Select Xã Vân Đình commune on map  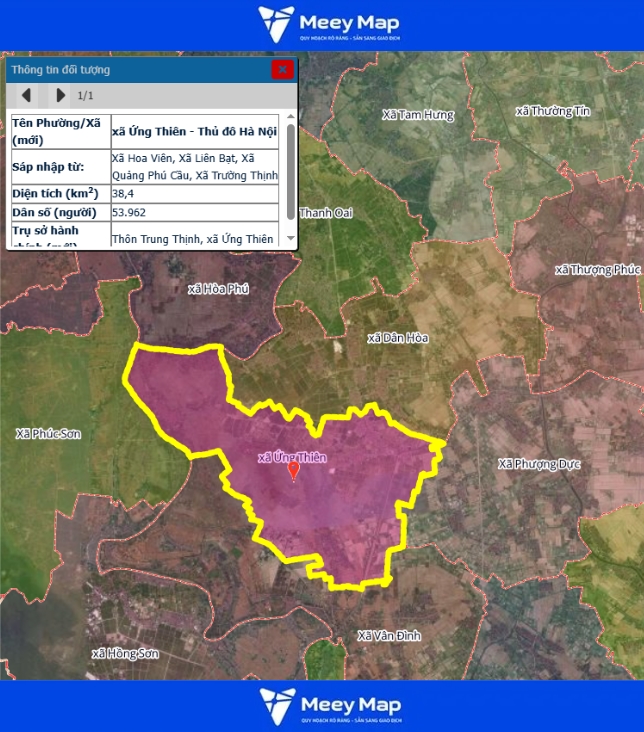[x=389, y=636]
